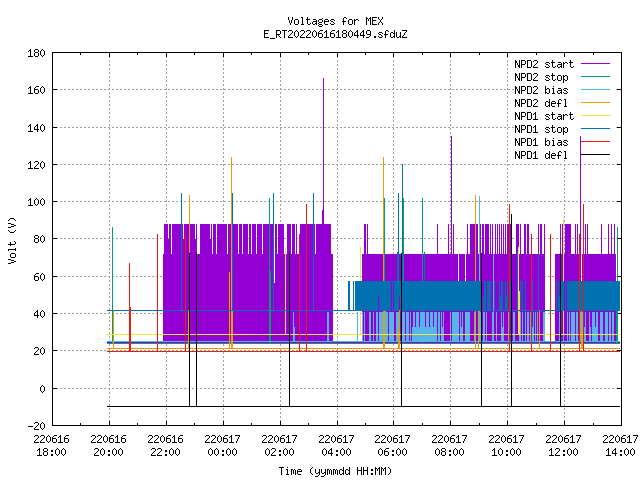This screenshot has height=480, width=640.
Task: Click the purple NPD2 start legend line
Action: tap(595, 64)
